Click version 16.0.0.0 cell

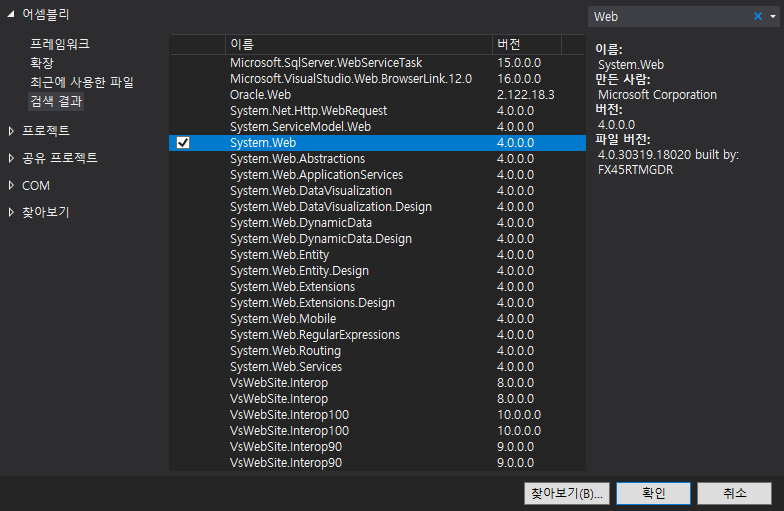519,79
